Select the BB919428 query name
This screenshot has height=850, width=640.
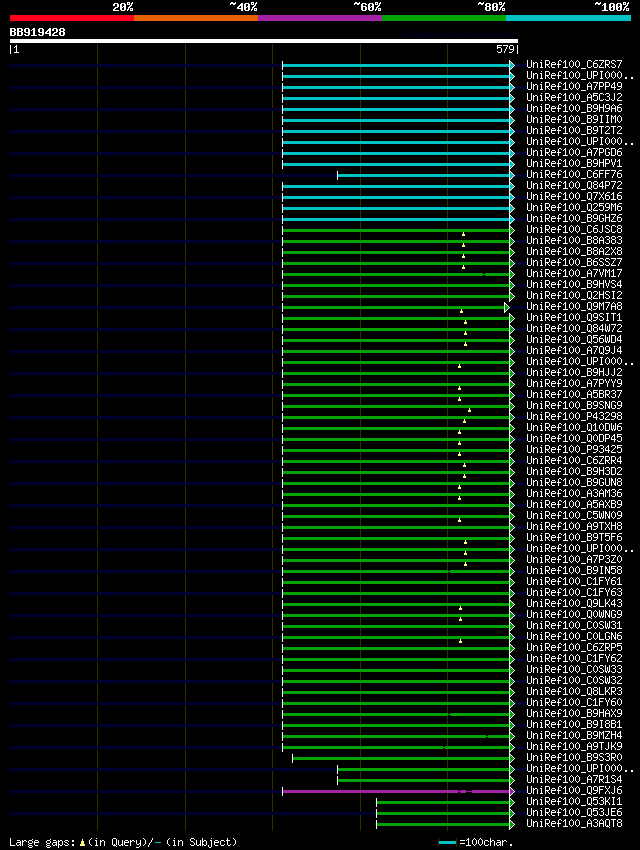(37, 32)
